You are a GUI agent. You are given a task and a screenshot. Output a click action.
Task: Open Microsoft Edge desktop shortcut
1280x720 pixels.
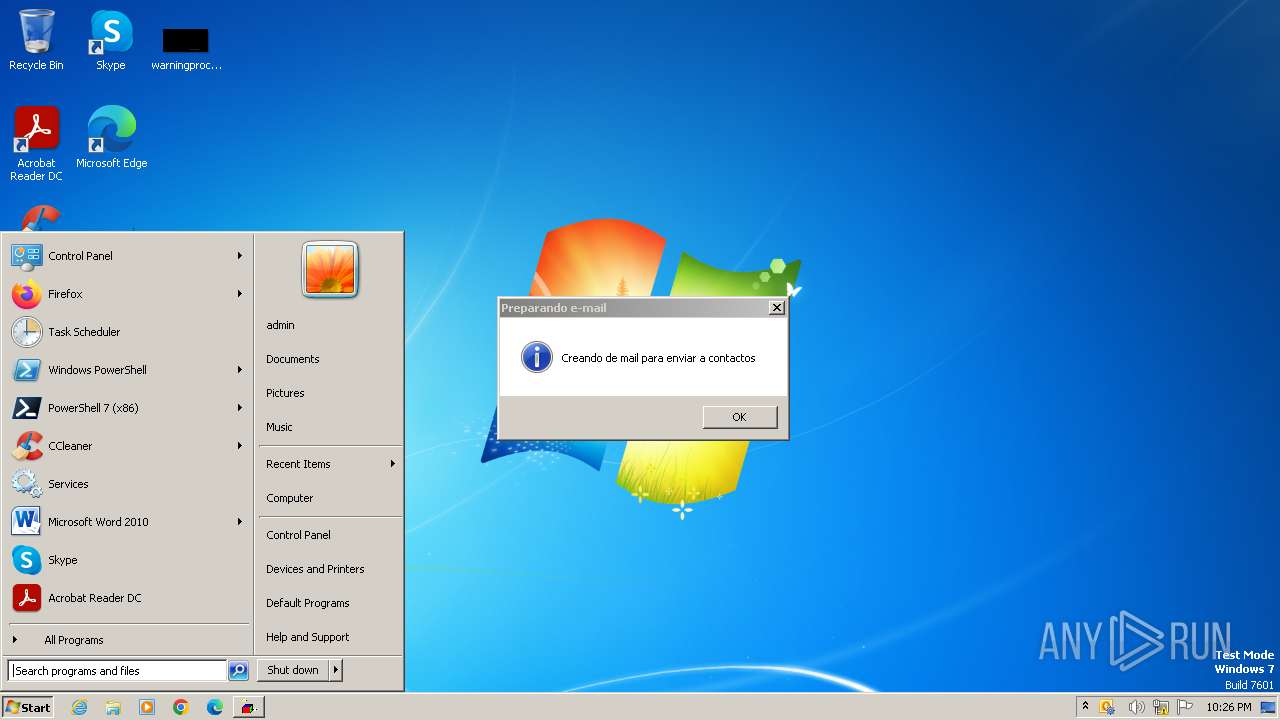tap(111, 137)
